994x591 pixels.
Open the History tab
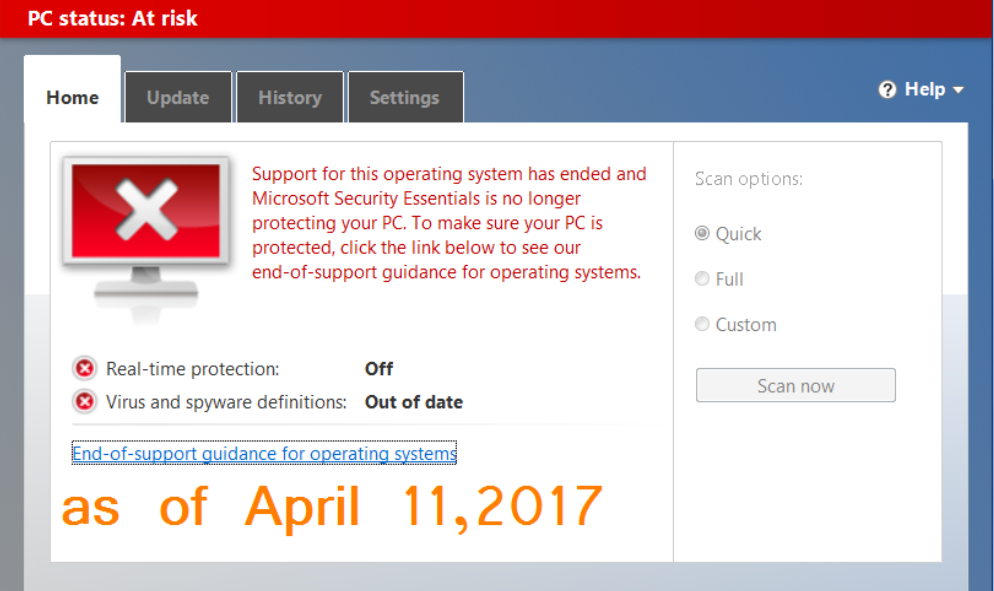[290, 98]
